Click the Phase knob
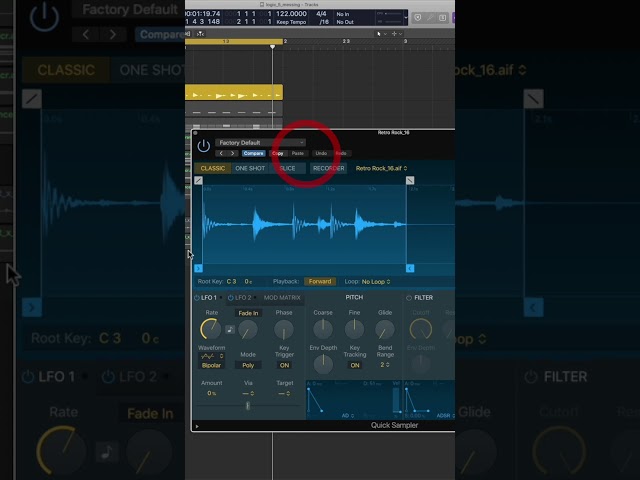The image size is (640, 480). [x=284, y=330]
